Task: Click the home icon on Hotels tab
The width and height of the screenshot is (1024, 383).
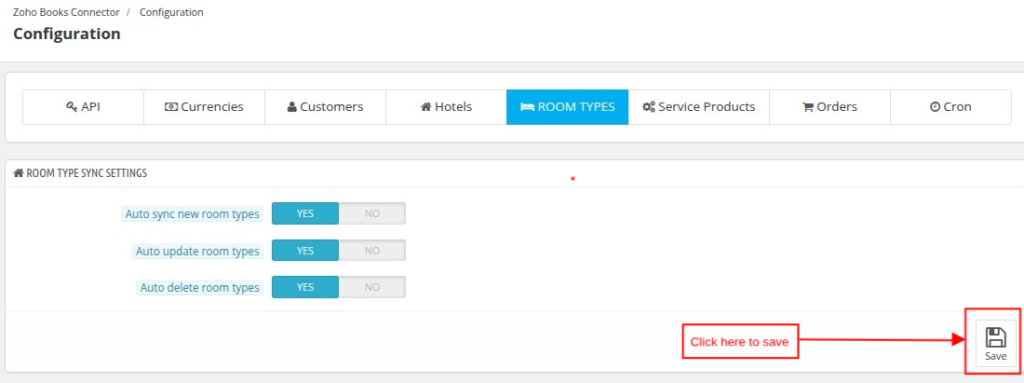Action: point(426,107)
